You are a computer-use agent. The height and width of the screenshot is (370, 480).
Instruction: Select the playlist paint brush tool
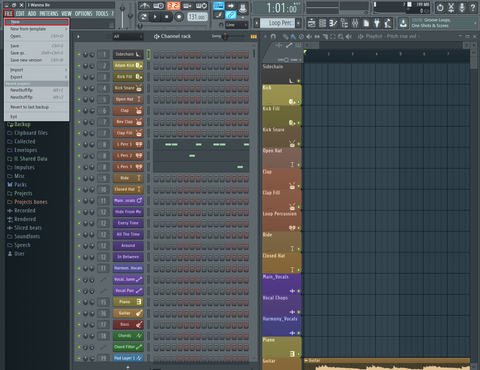pos(293,36)
